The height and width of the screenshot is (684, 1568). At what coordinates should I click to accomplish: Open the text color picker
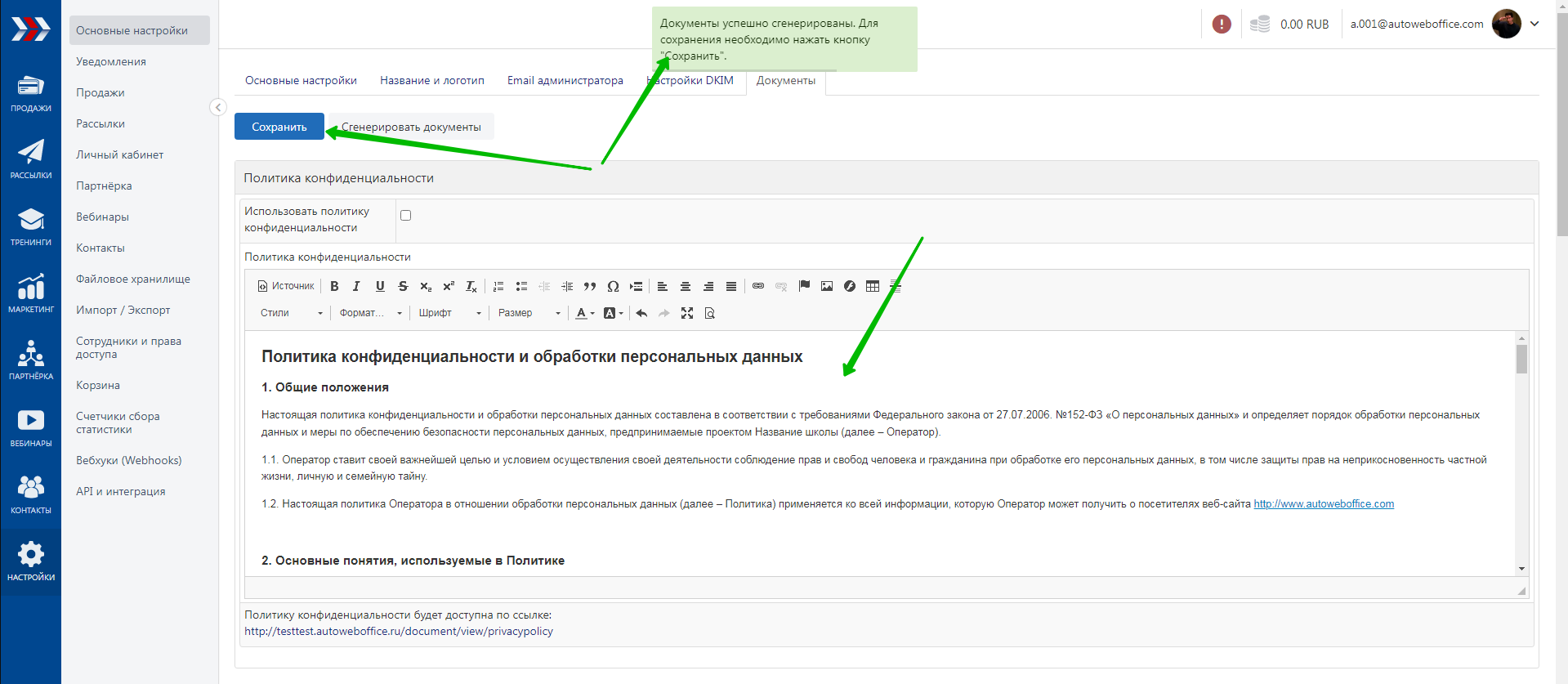coord(584,313)
